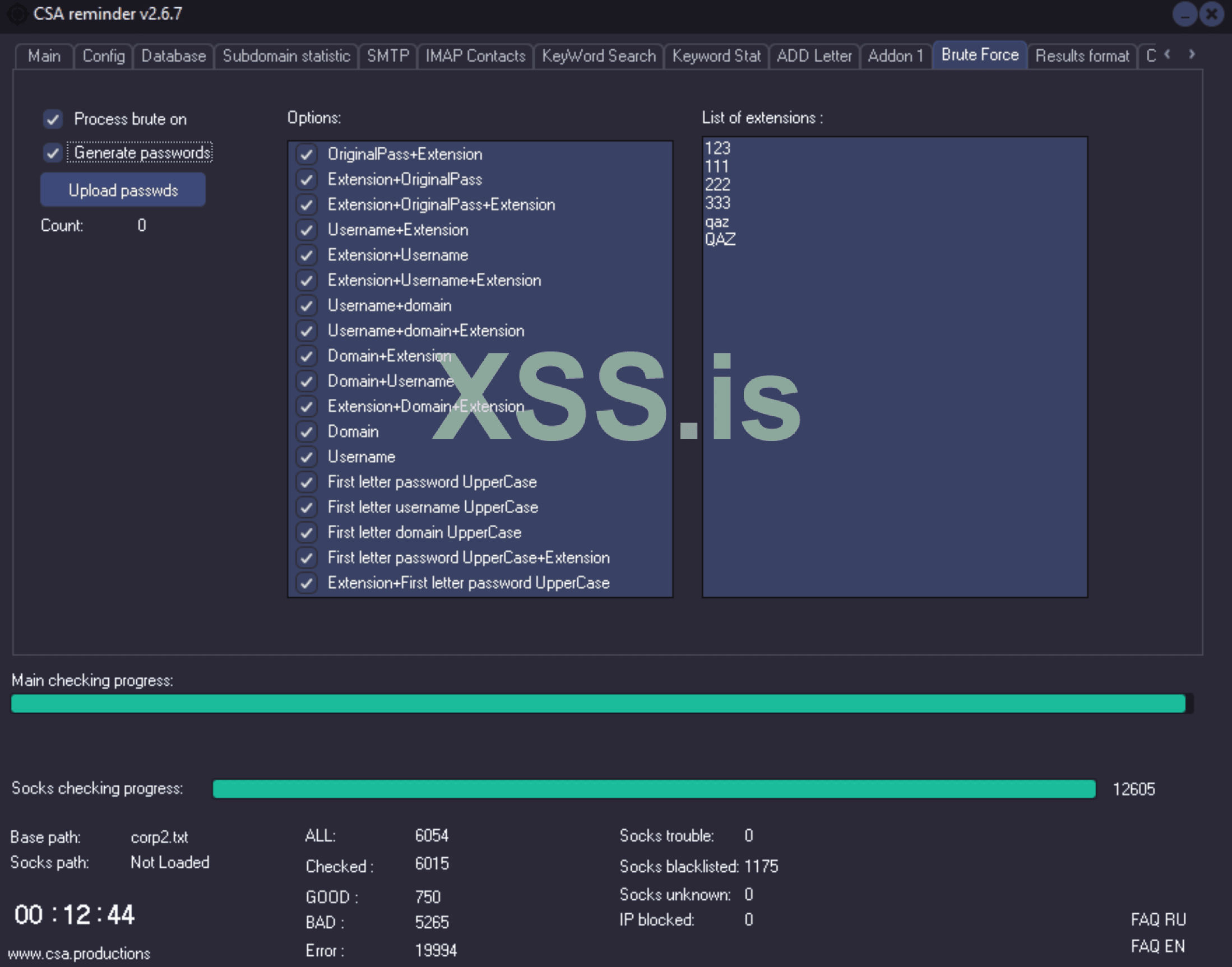Switch to the SMTP tab

tap(387, 56)
